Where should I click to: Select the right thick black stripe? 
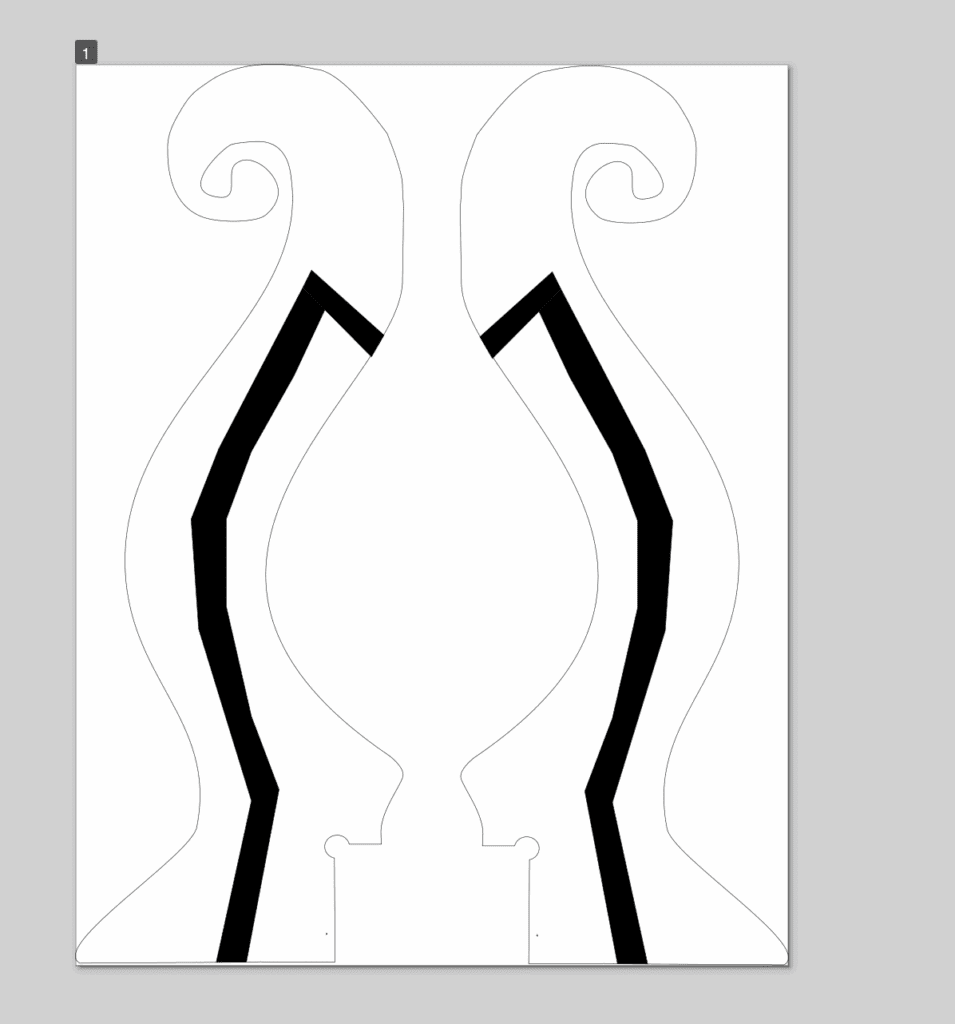653,570
